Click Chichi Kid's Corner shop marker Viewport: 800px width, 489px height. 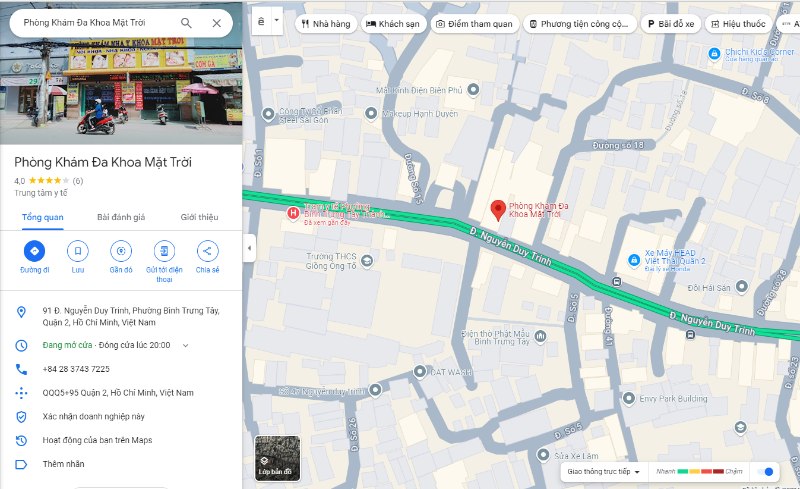(x=714, y=53)
